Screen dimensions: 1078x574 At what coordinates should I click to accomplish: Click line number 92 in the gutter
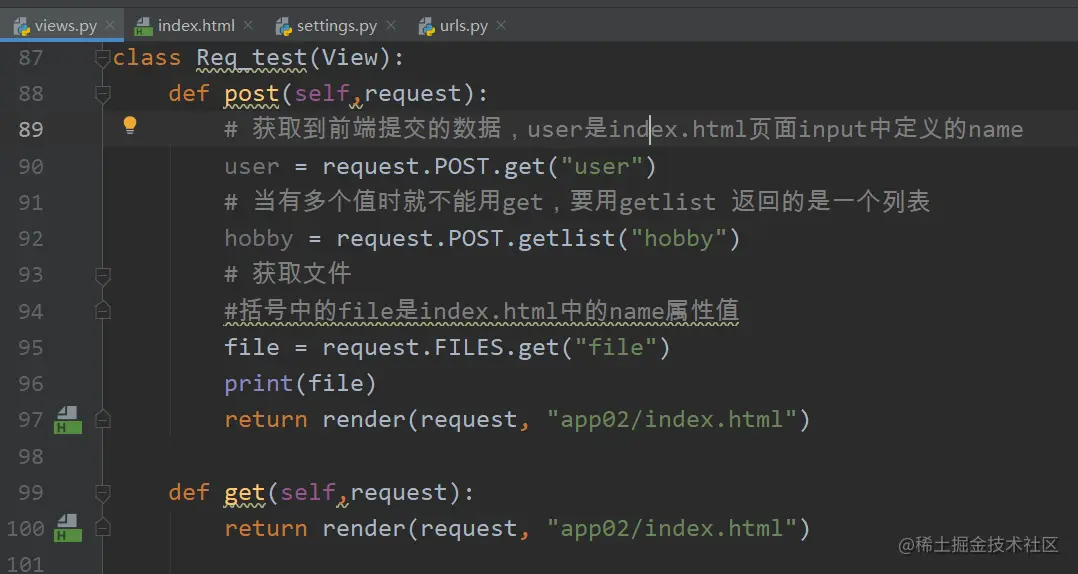(31, 239)
